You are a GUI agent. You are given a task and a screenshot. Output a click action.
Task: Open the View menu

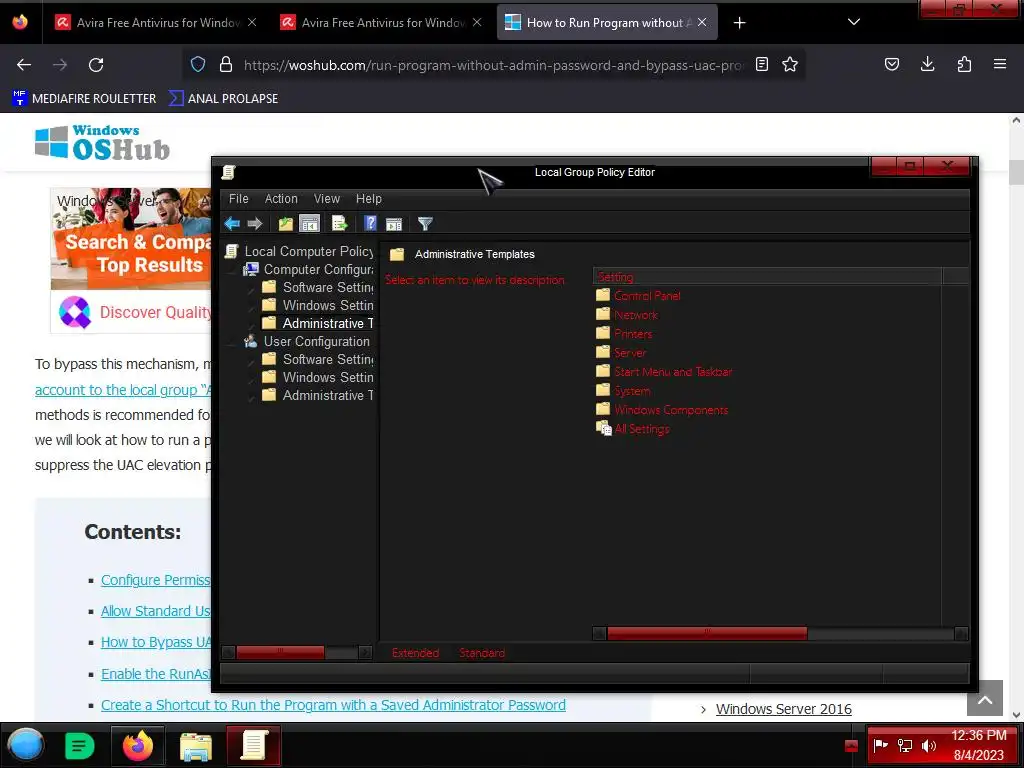click(327, 199)
